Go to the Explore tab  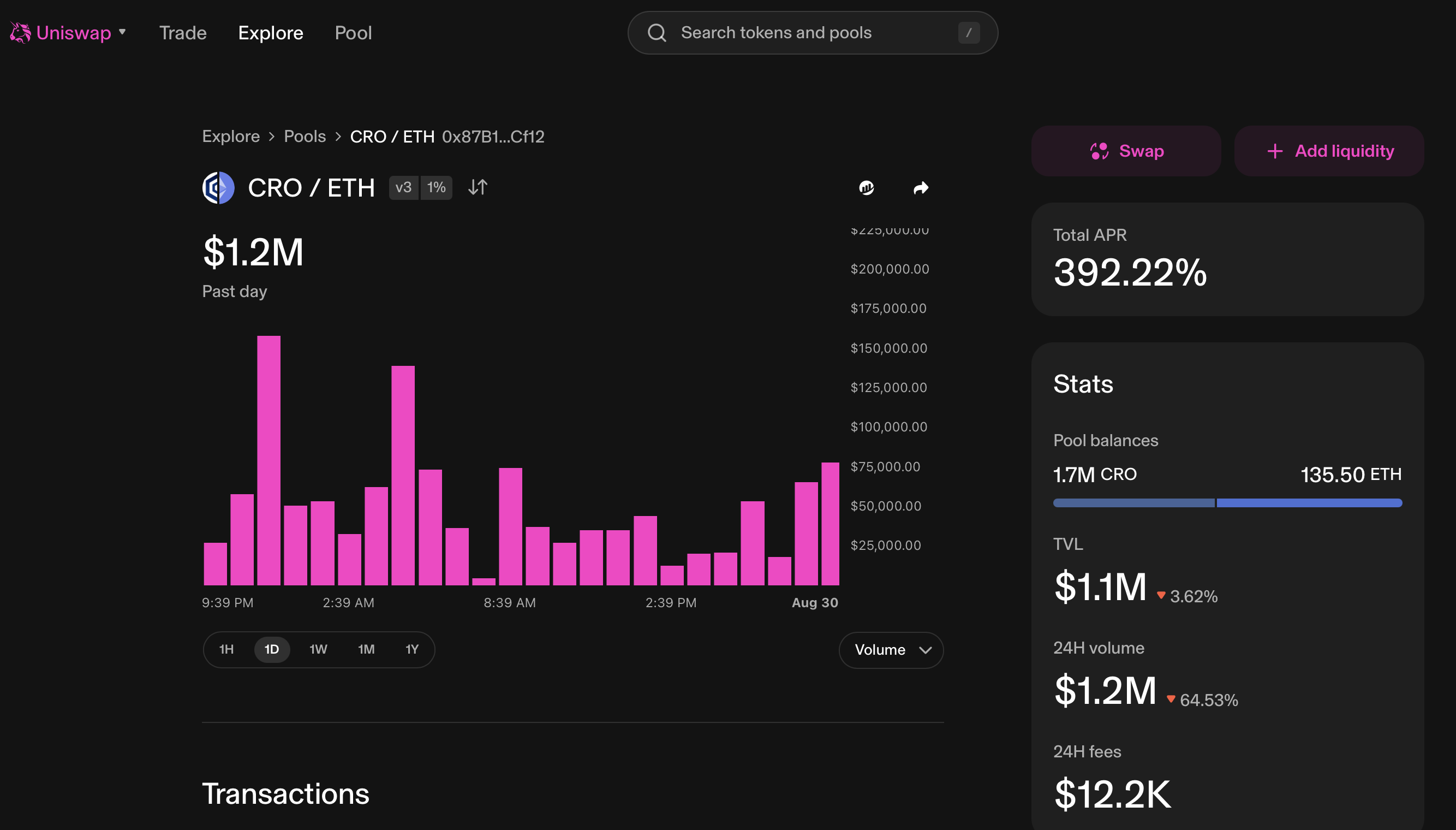pos(271,33)
